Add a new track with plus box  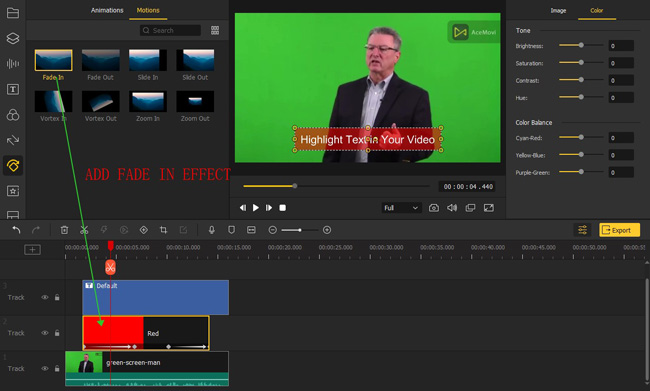[x=32, y=250]
